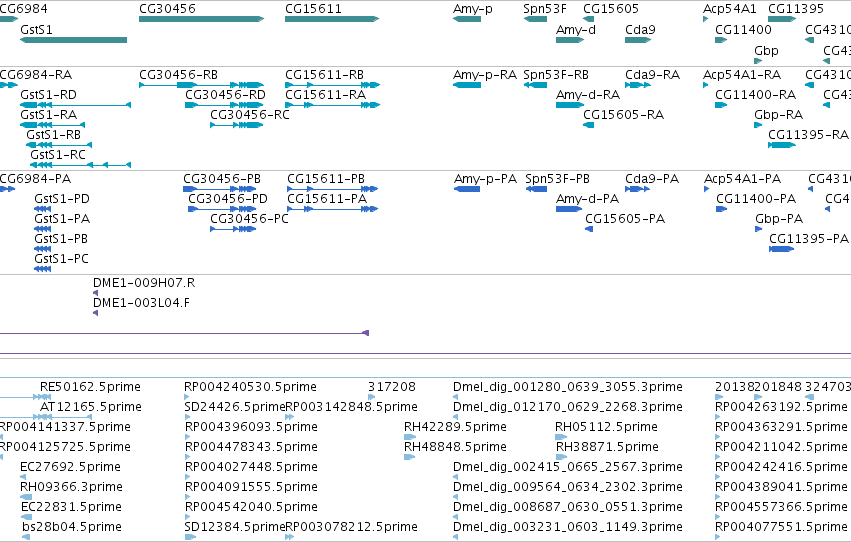The width and height of the screenshot is (851, 542).
Task: Click the Cda9 gene label
Action: 640,29
